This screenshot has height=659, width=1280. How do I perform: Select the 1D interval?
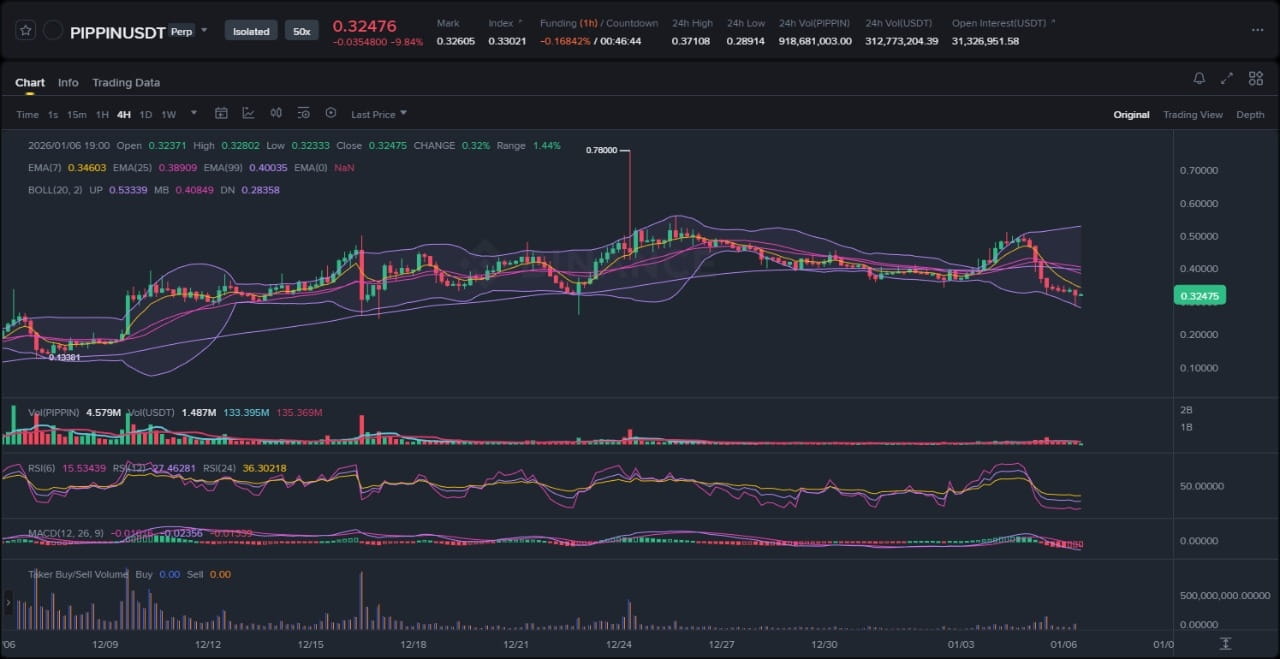(x=146, y=114)
